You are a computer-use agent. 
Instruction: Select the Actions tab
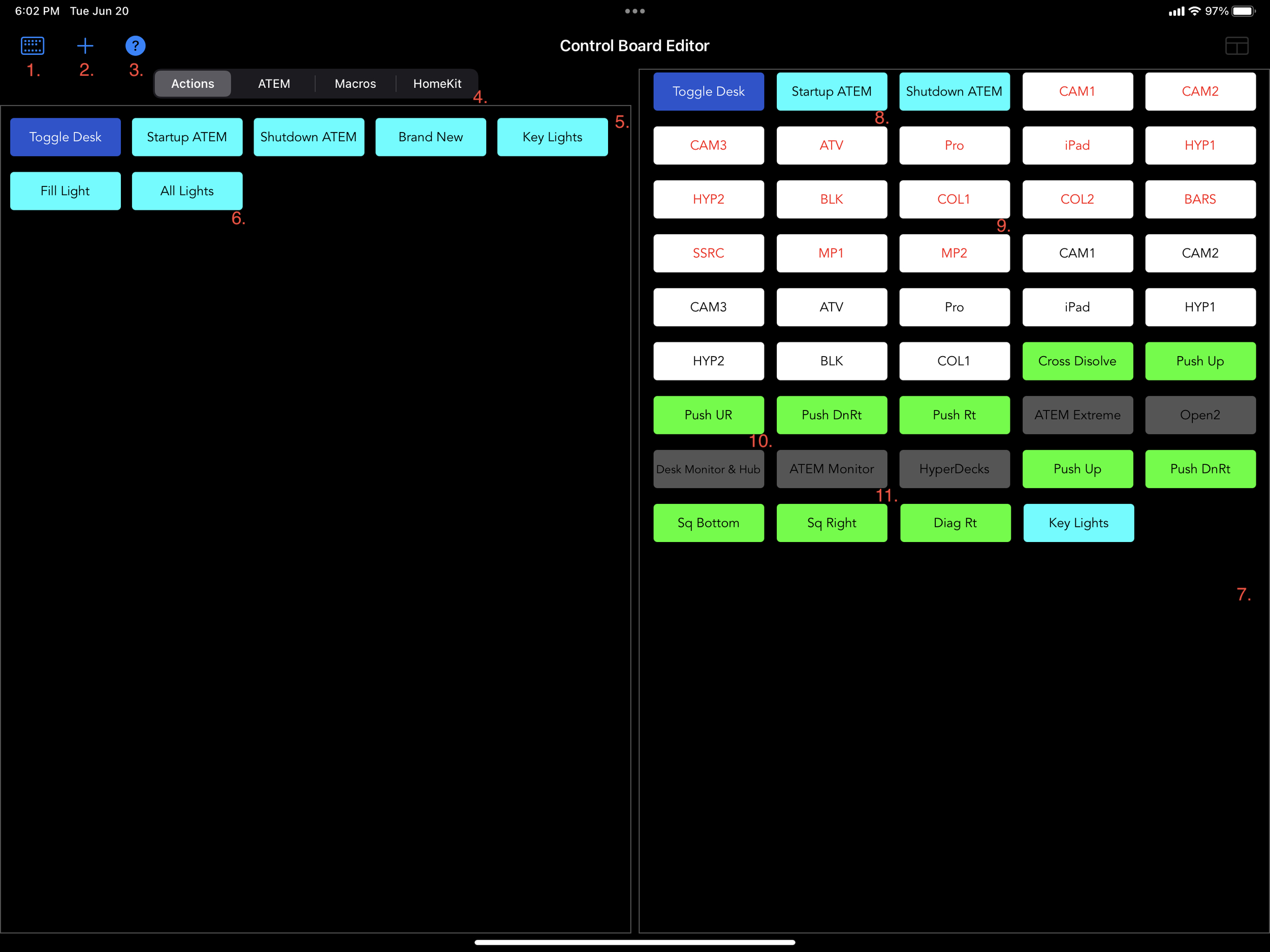[193, 84]
